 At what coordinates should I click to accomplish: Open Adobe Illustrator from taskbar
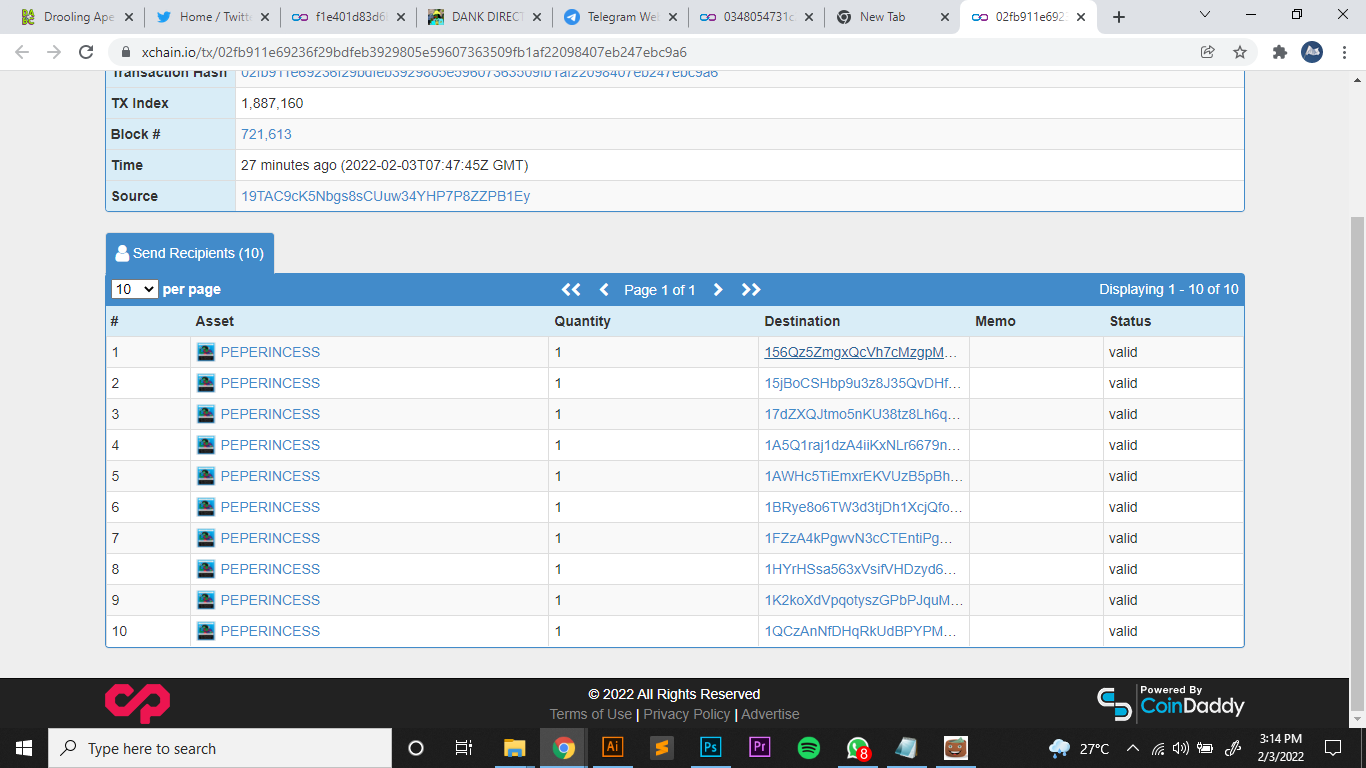[x=613, y=748]
